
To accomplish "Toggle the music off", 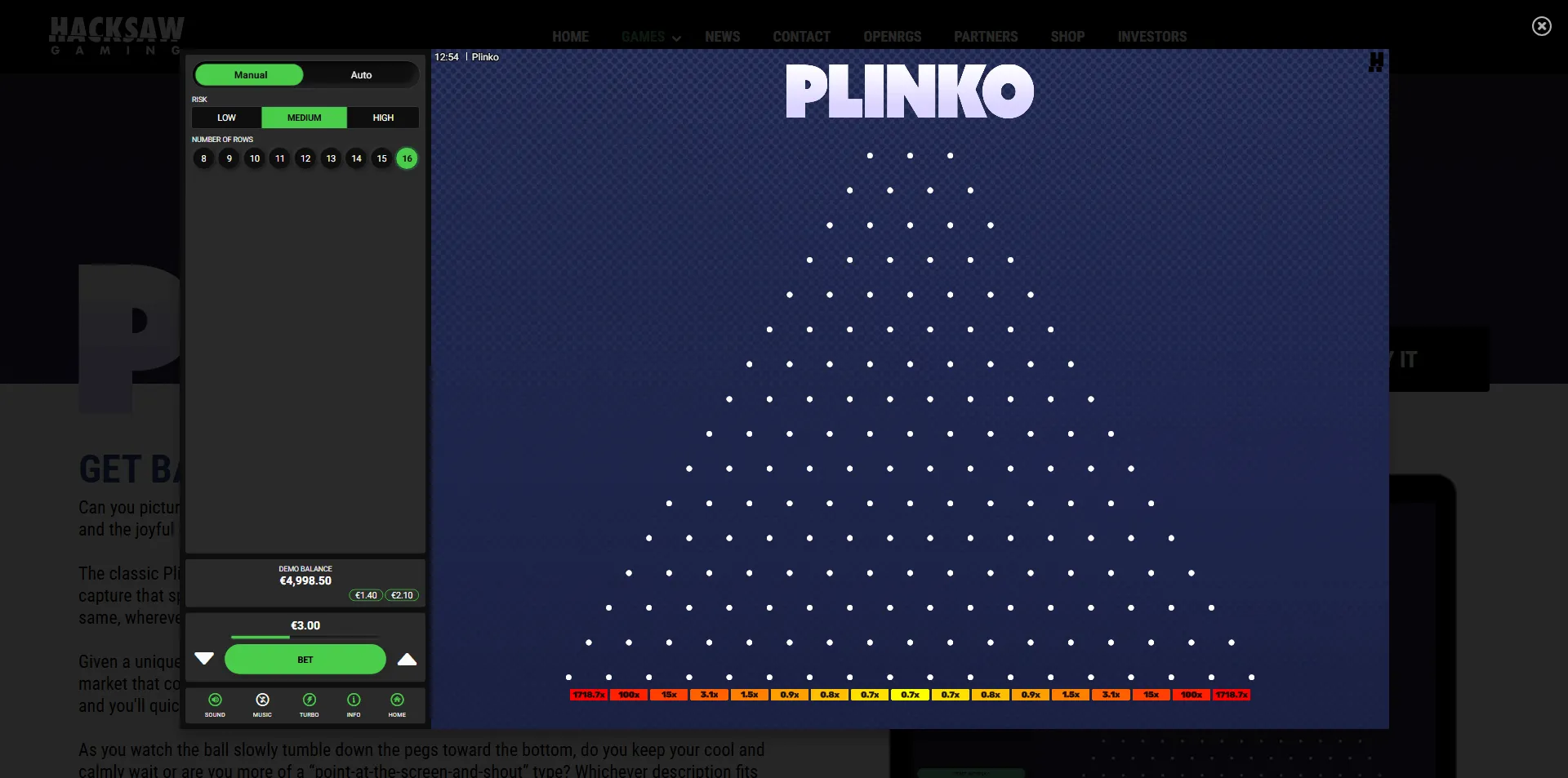I will coord(261,705).
